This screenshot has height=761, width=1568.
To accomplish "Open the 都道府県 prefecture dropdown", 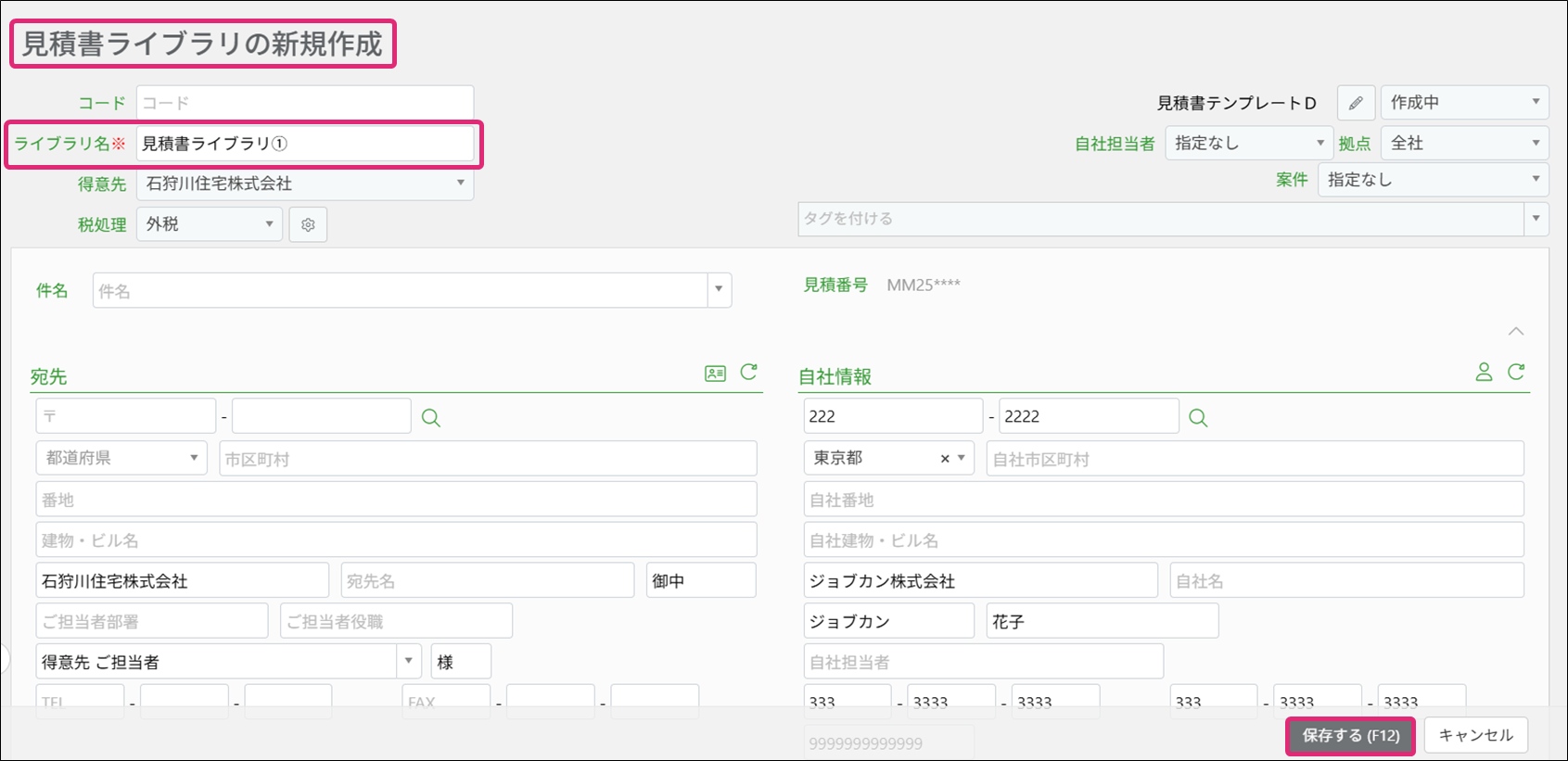I will click(x=121, y=458).
